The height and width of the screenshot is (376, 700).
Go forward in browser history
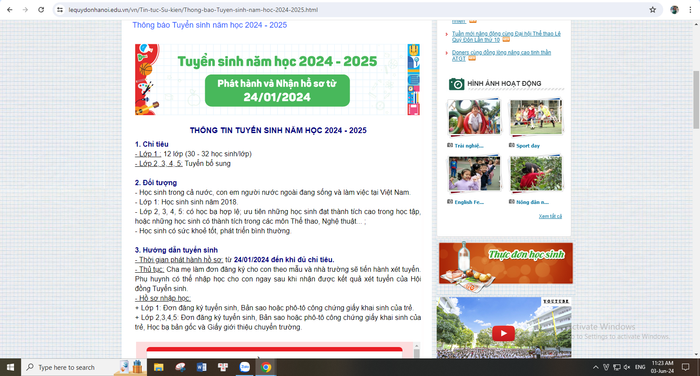(x=25, y=9)
